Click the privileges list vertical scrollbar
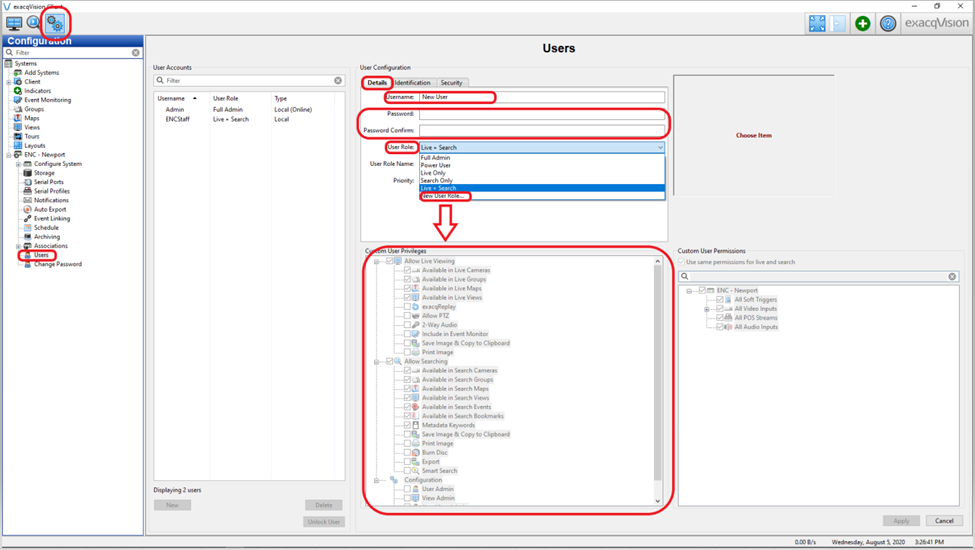Viewport: 975px width, 550px height. 658,380
